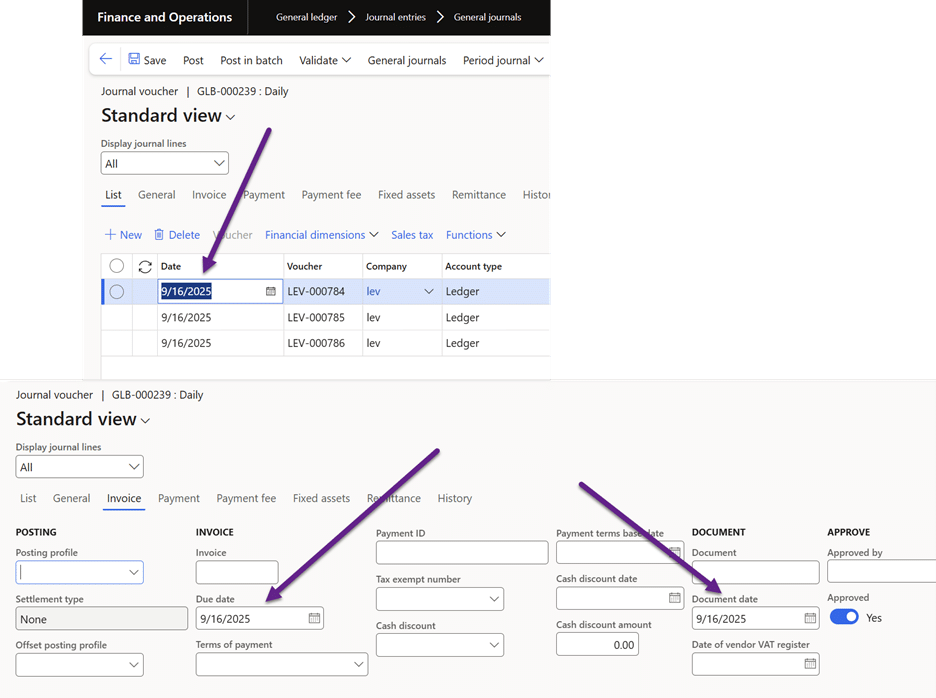Click the Save disk icon
Viewport: 936px width, 698px height.
(135, 60)
